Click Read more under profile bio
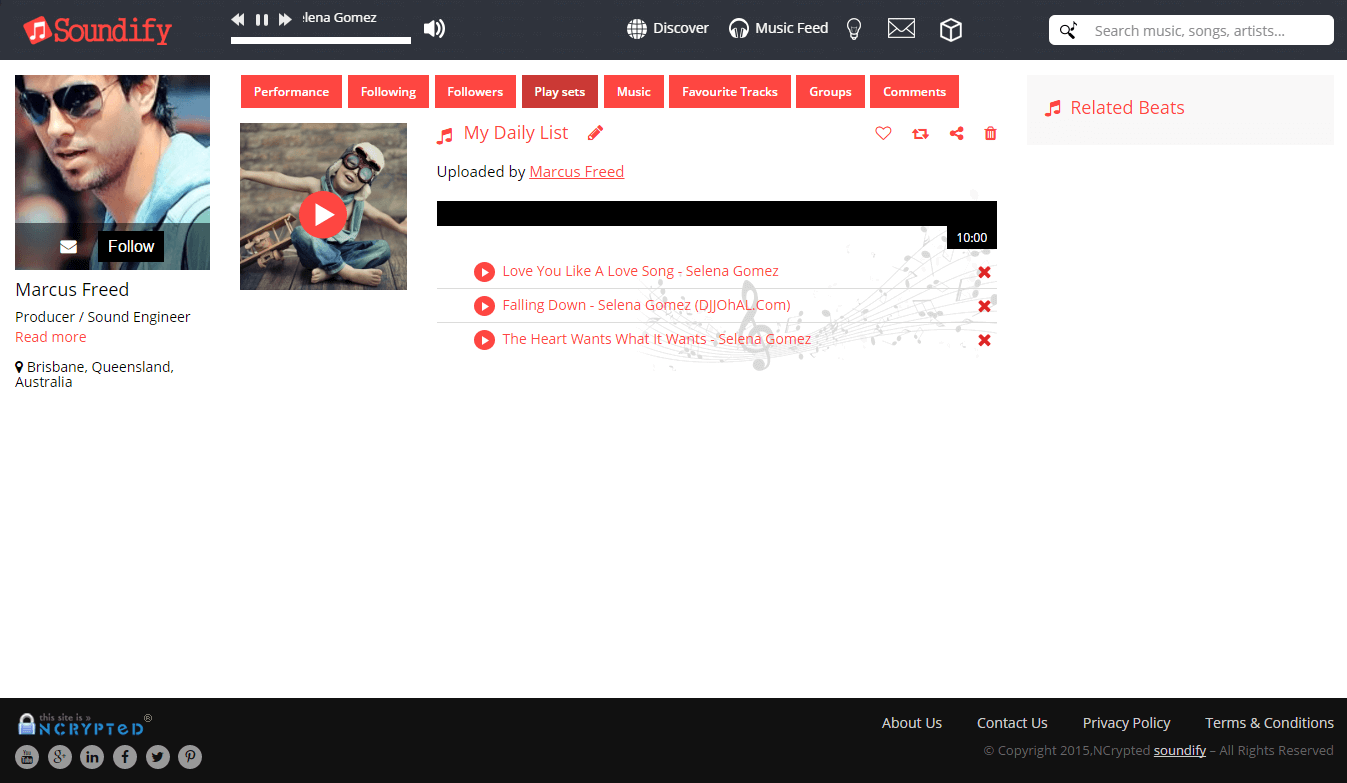 (51, 337)
